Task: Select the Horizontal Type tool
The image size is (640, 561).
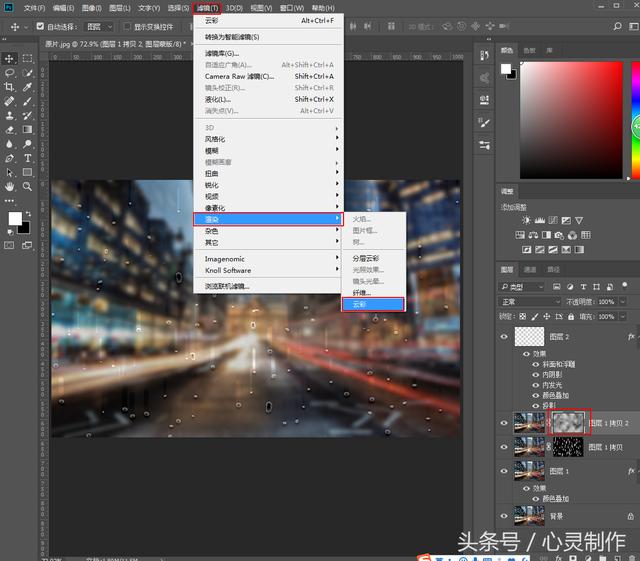Action: tap(27, 158)
